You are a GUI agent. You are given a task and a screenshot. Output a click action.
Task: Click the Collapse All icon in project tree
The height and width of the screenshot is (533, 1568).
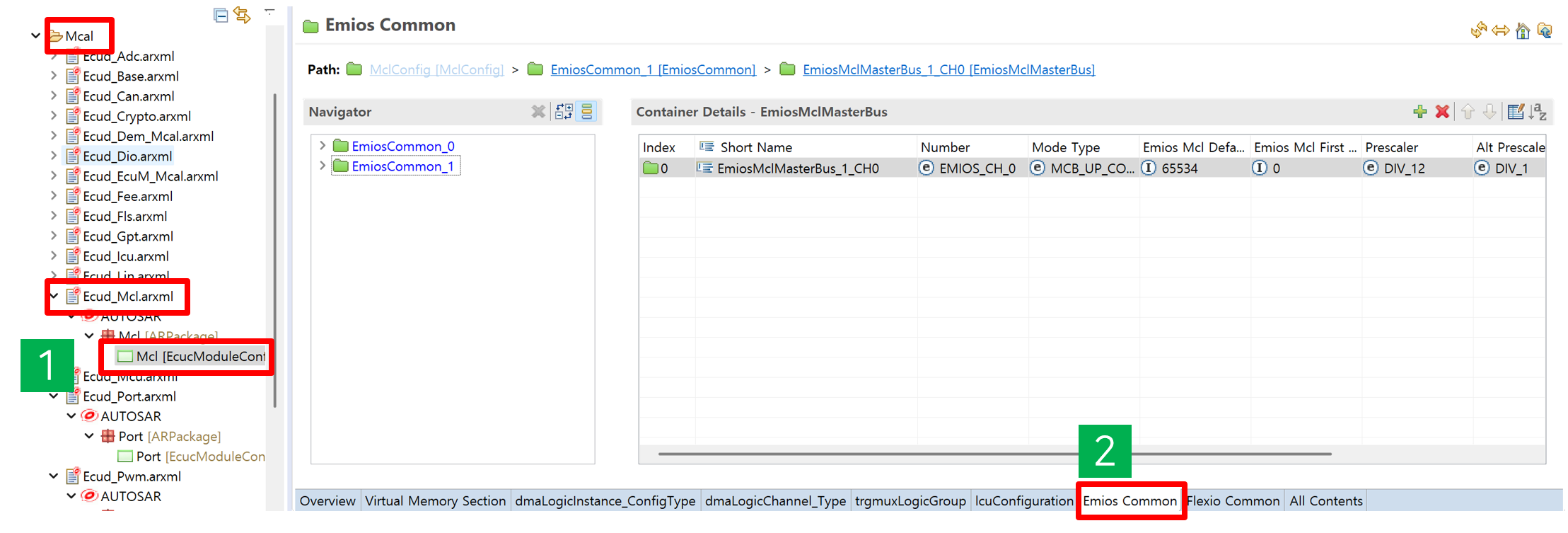tap(221, 16)
